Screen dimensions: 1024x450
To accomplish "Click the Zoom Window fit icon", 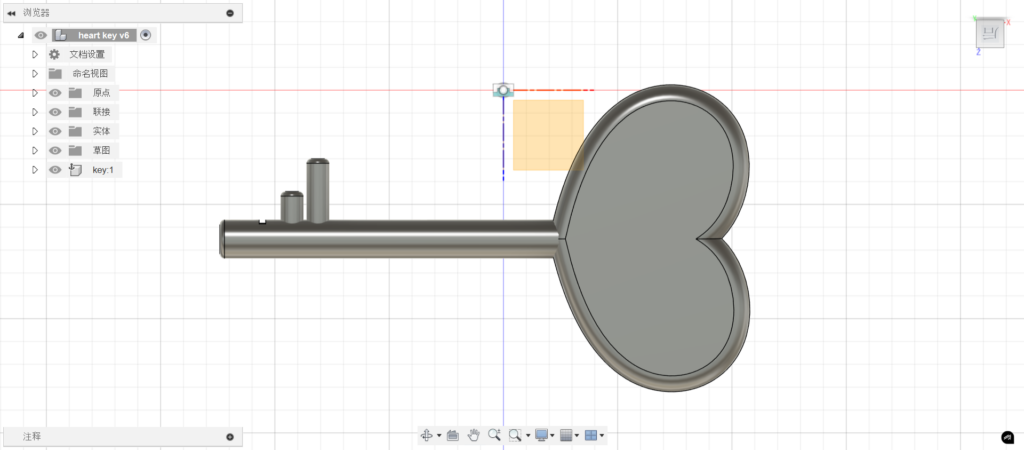I will tap(515, 435).
